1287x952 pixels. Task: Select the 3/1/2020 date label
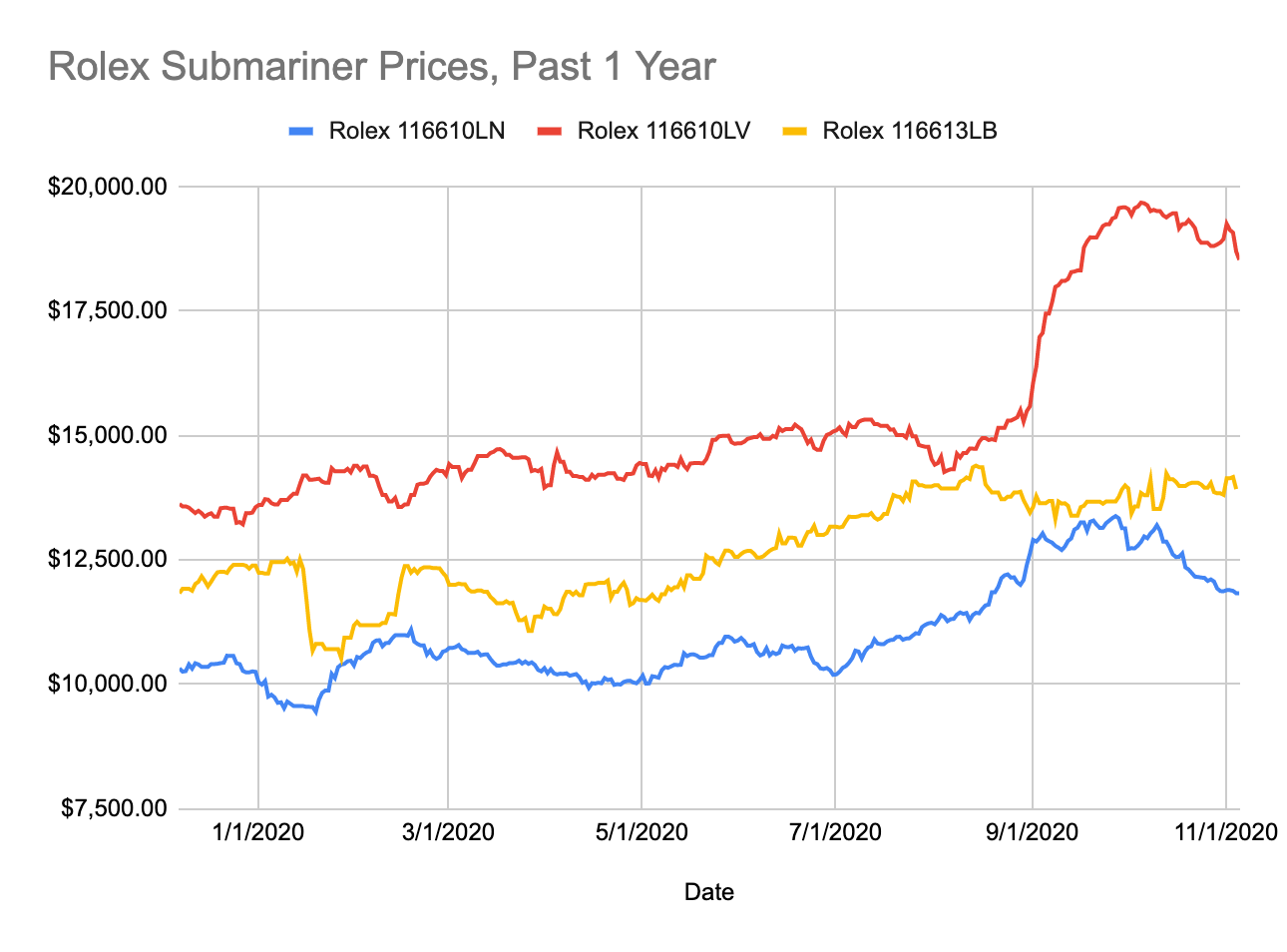[x=448, y=831]
